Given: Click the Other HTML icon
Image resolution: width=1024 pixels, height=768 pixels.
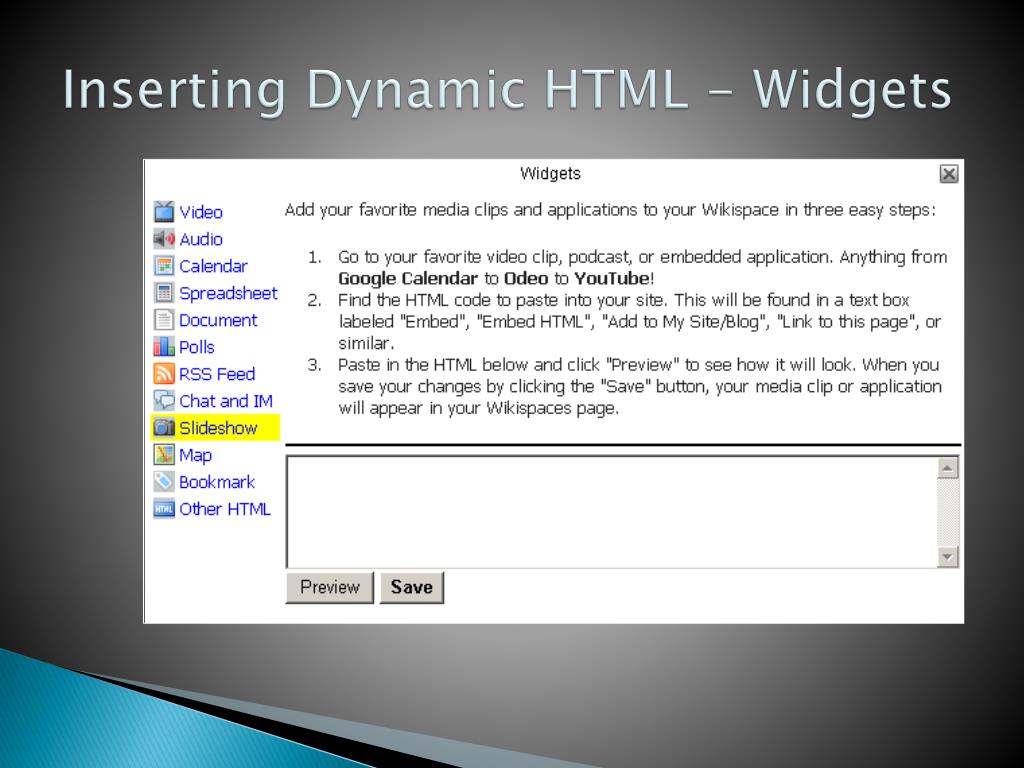Looking at the screenshot, I should [164, 509].
